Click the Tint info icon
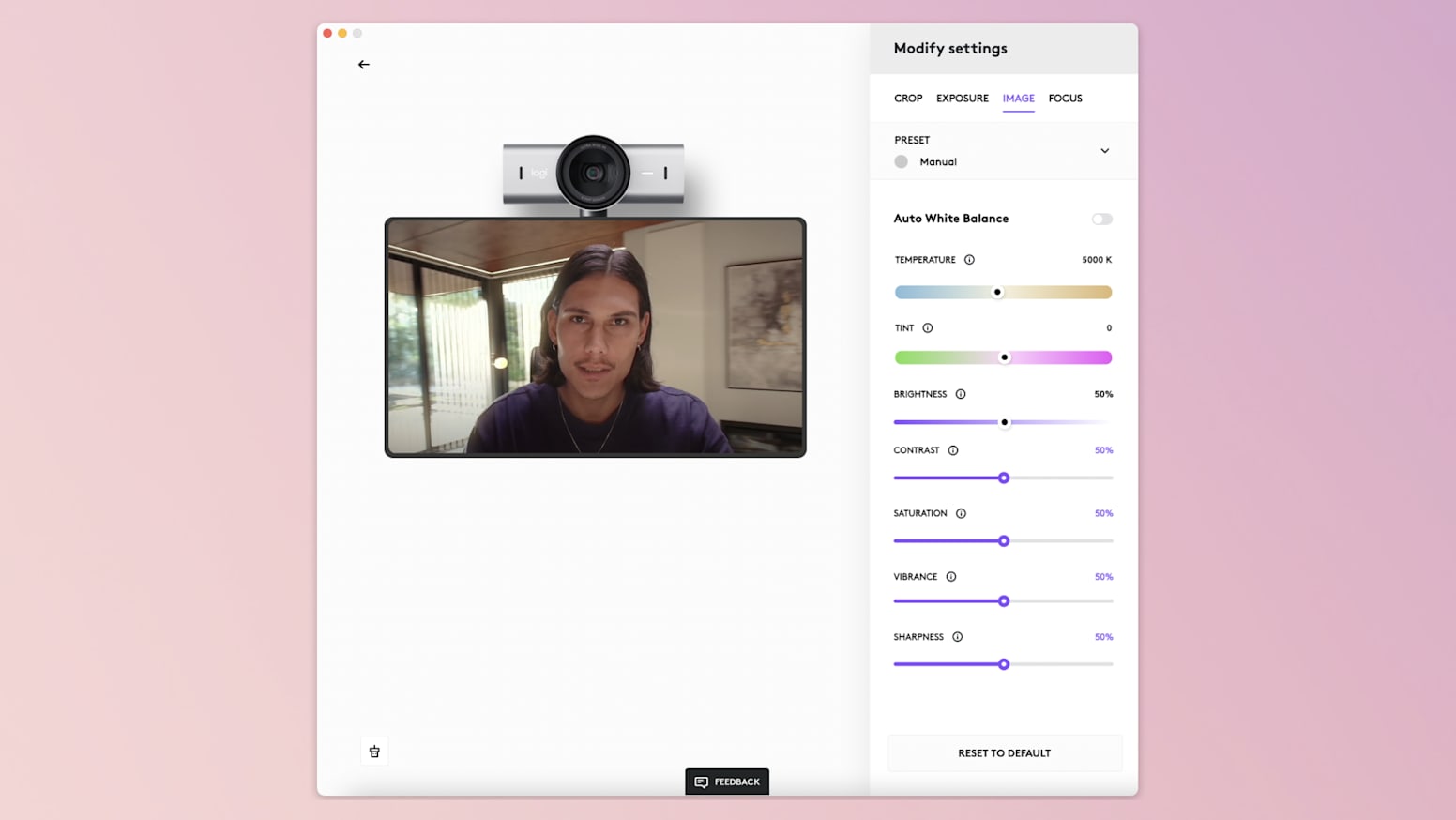 pos(928,328)
